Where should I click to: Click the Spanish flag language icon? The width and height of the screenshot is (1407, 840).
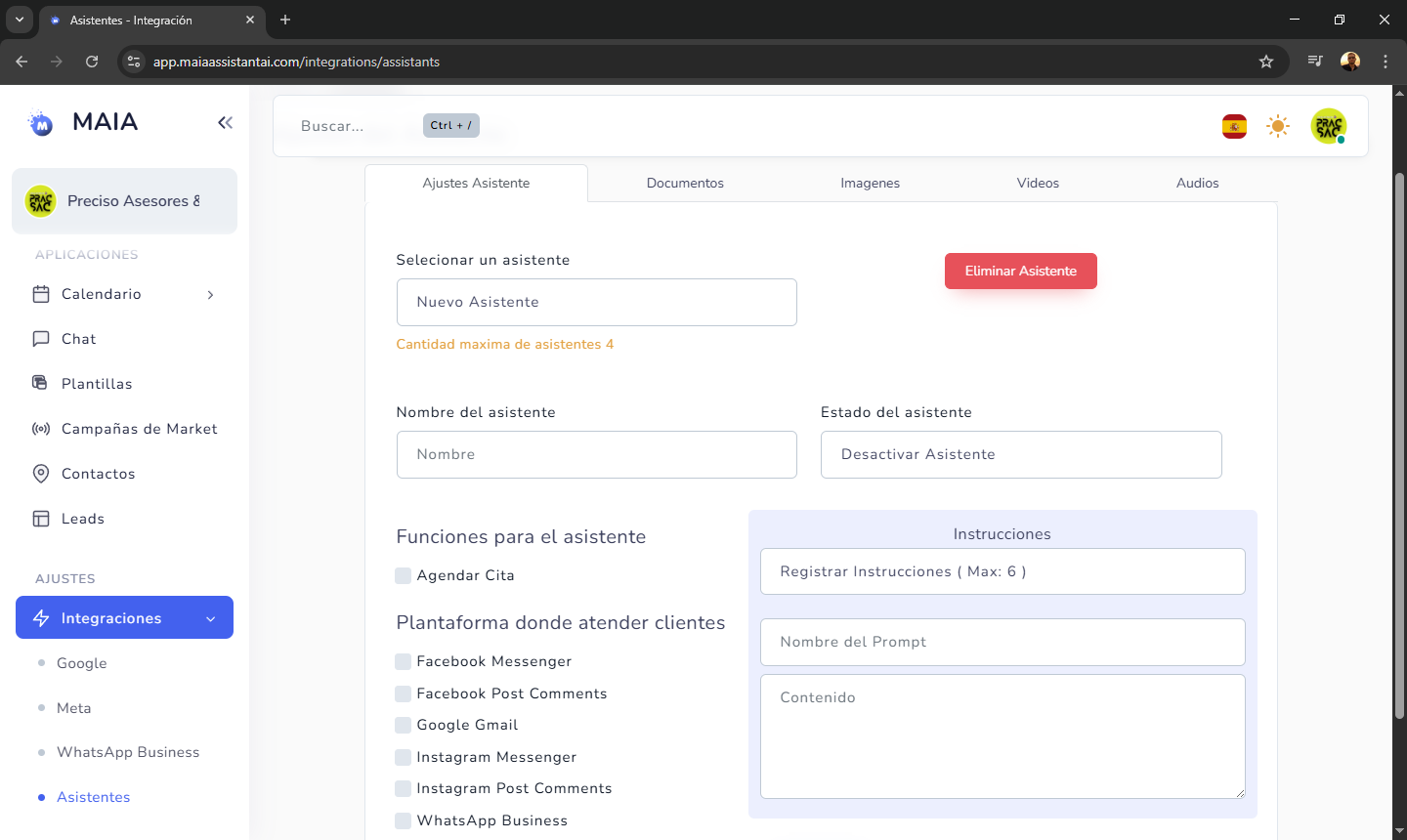click(1234, 126)
